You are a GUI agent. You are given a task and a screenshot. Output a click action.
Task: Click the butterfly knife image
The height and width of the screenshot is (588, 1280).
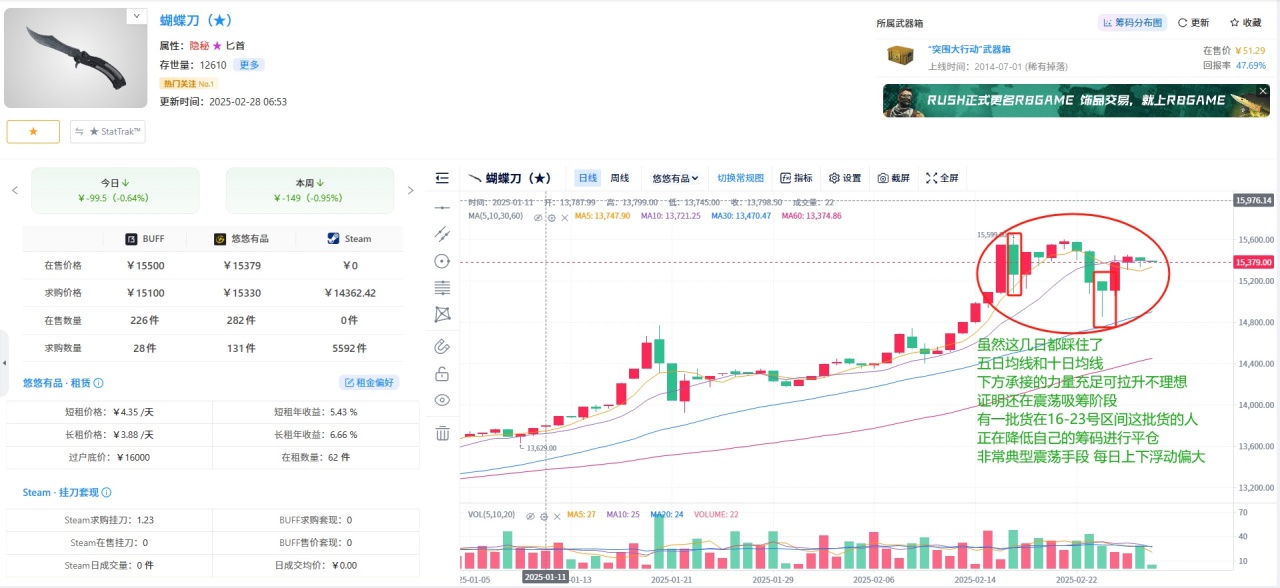(76, 59)
